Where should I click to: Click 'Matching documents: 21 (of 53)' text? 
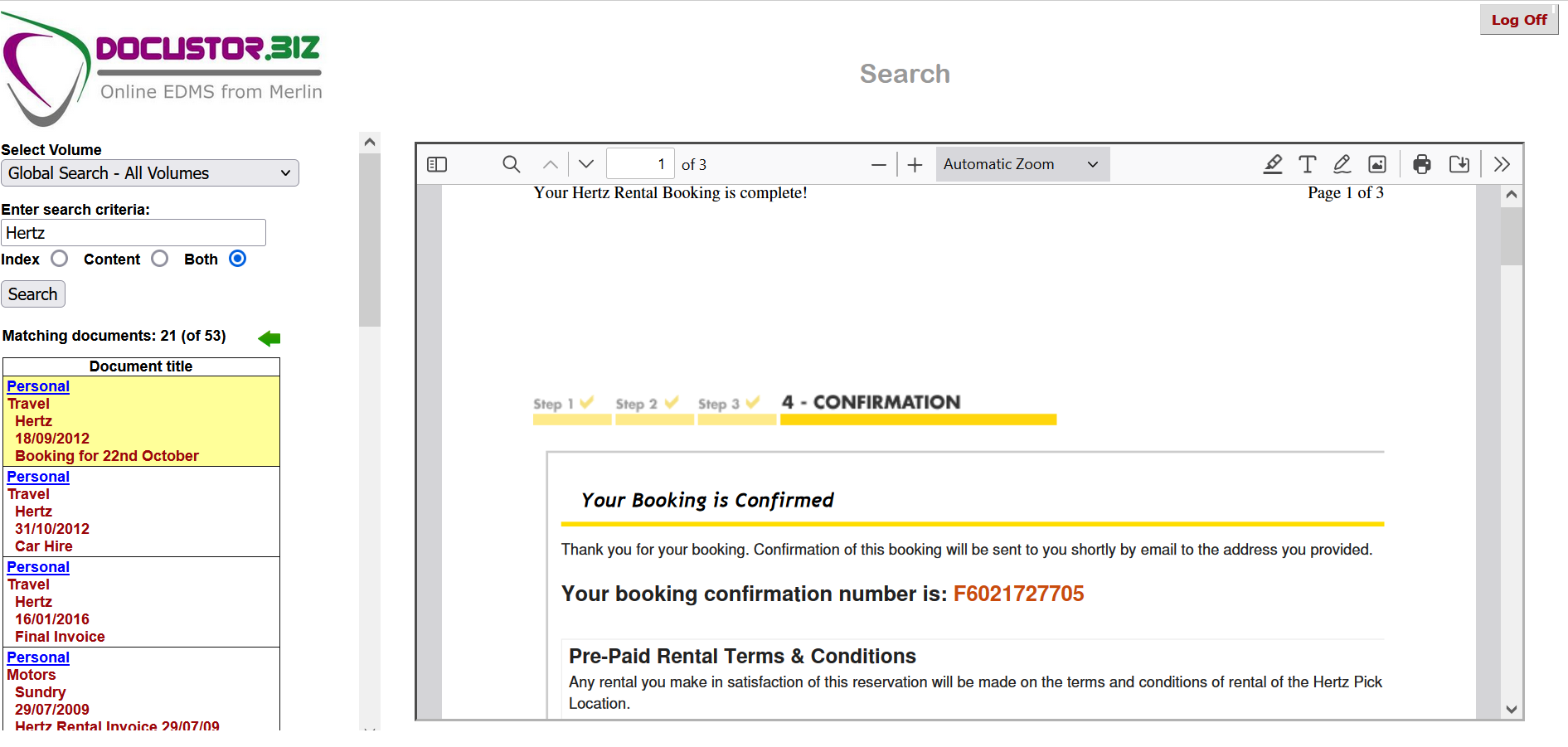click(114, 336)
